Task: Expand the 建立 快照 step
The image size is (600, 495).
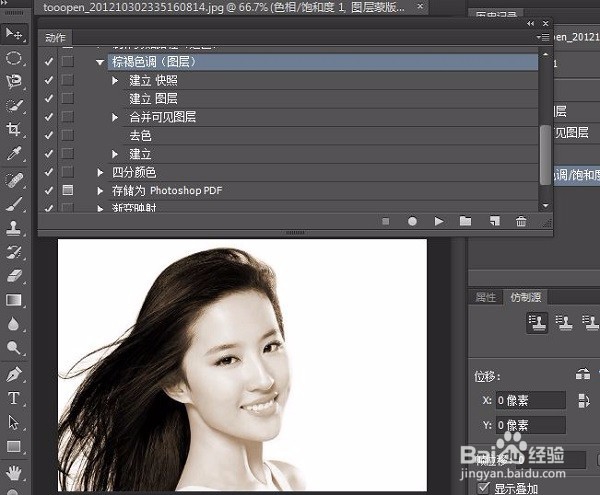Action: pyautogui.click(x=115, y=80)
